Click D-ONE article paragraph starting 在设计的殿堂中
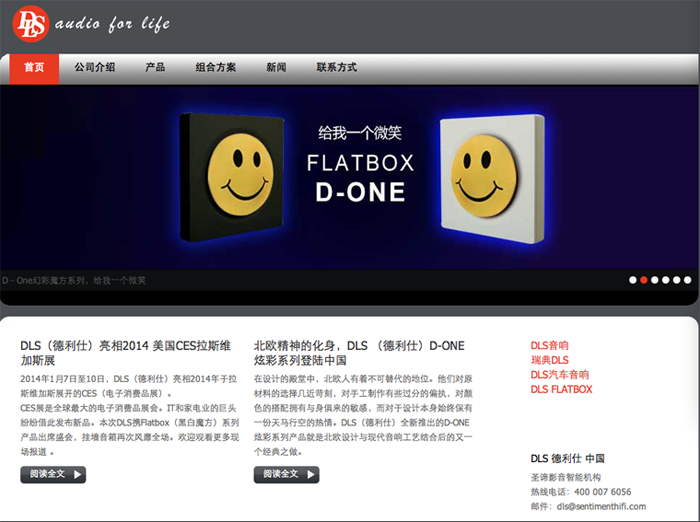The width and height of the screenshot is (700, 522). [x=363, y=415]
